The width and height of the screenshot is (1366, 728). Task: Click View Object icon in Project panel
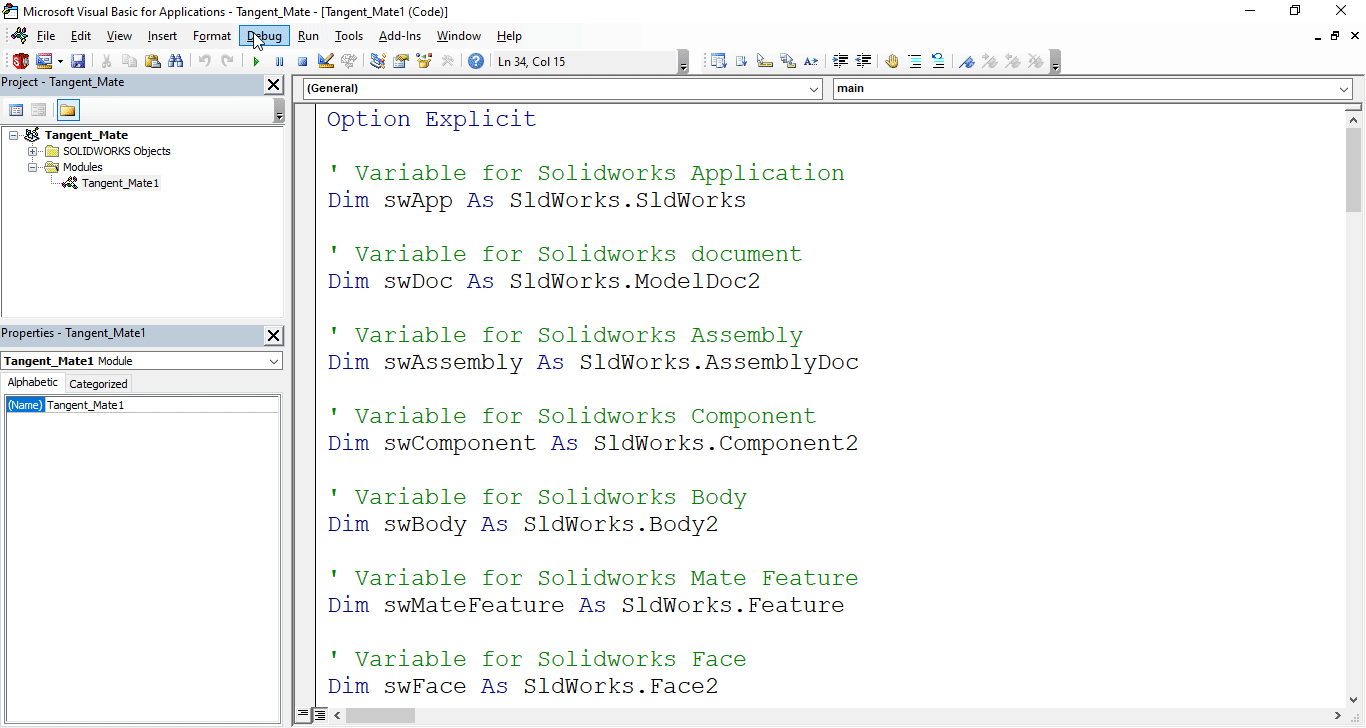pyautogui.click(x=38, y=110)
